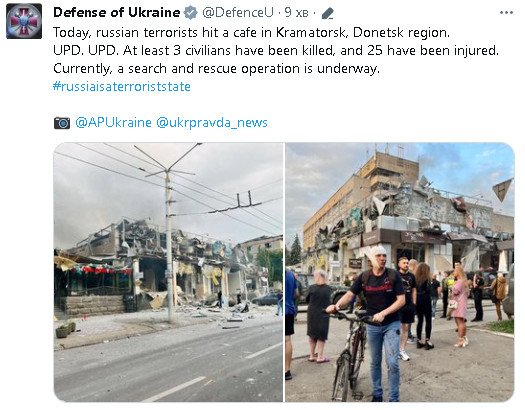Click the edit pencil icon after the timestamp
The image size is (525, 410).
(327, 14)
